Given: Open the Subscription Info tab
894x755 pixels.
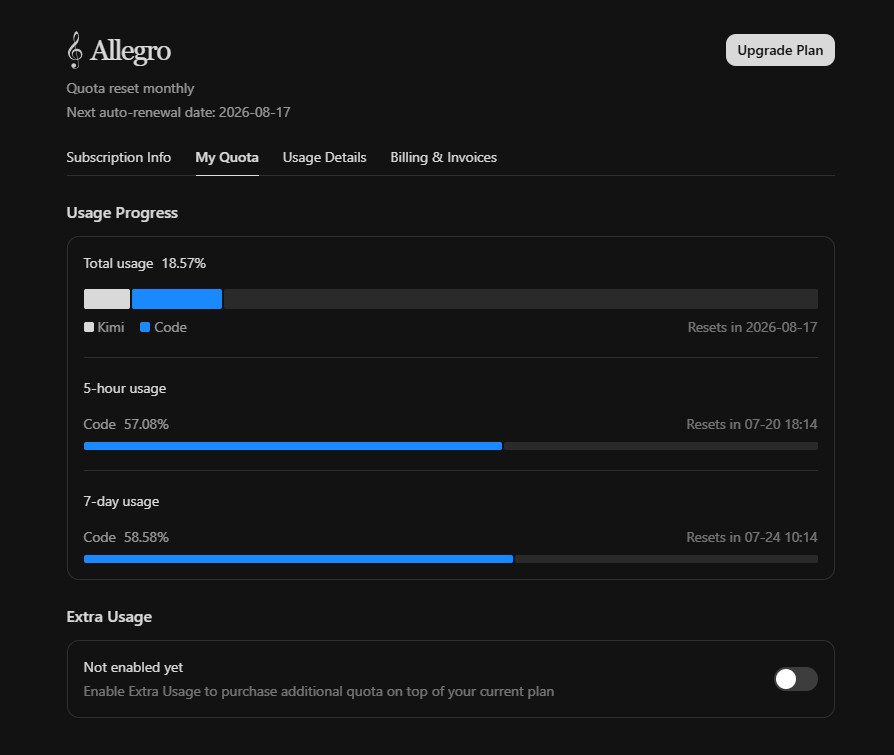Looking at the screenshot, I should [x=119, y=157].
